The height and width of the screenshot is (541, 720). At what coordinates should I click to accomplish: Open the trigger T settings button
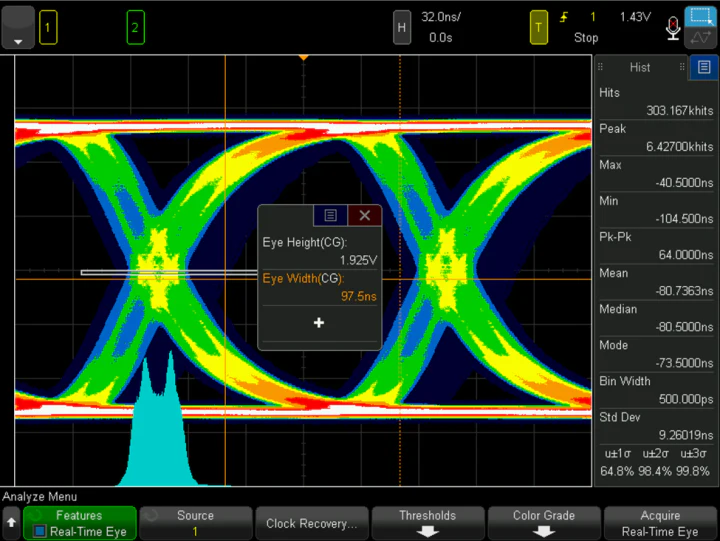(x=539, y=28)
